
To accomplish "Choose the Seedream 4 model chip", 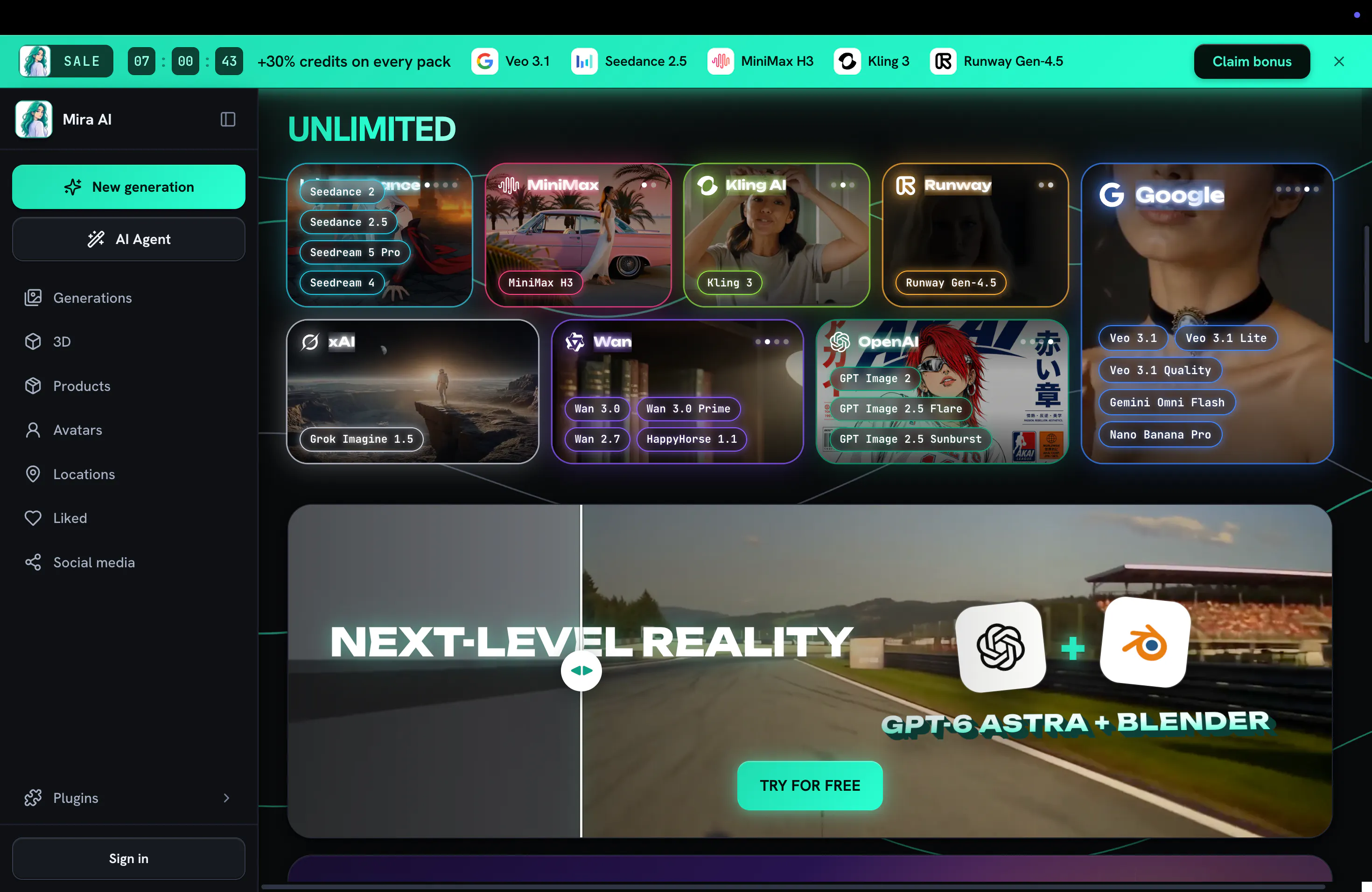I will click(342, 282).
